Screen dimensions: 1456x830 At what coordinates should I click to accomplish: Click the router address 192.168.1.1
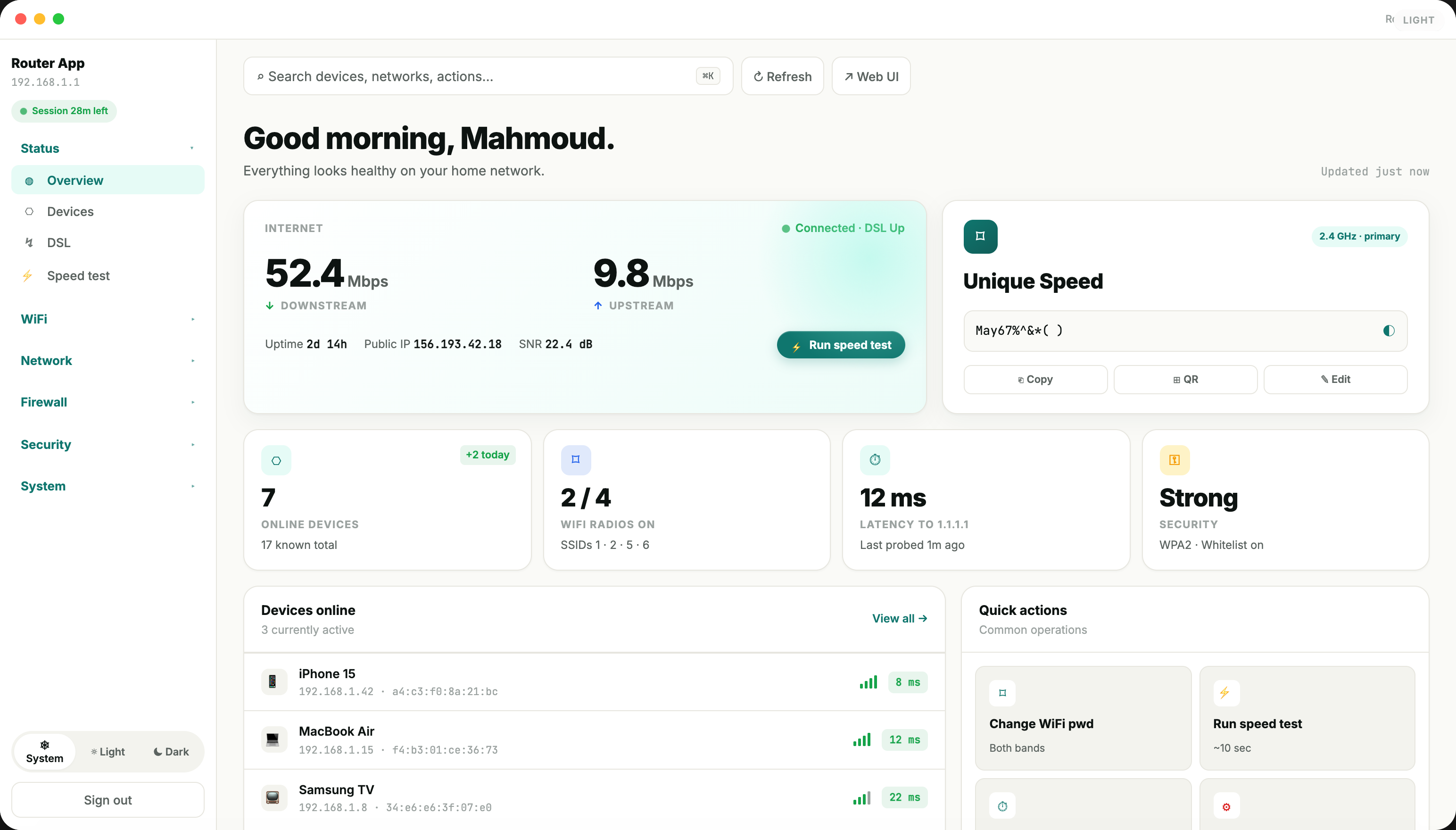click(46, 82)
